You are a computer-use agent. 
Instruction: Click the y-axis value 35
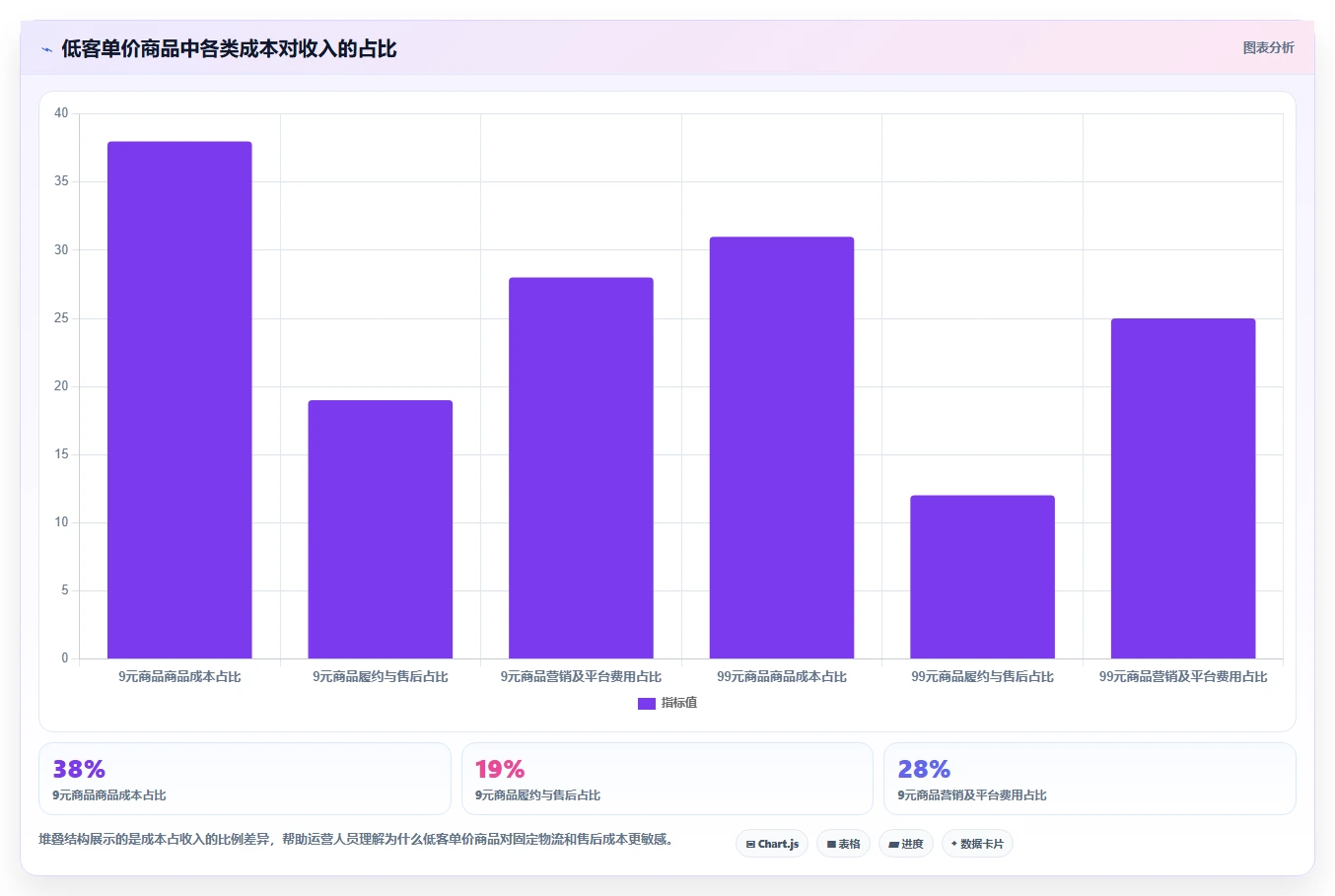pos(61,181)
